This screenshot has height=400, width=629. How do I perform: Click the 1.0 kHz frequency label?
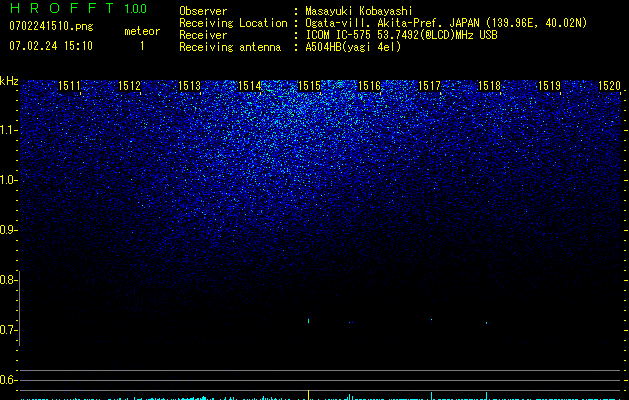tap(8, 180)
